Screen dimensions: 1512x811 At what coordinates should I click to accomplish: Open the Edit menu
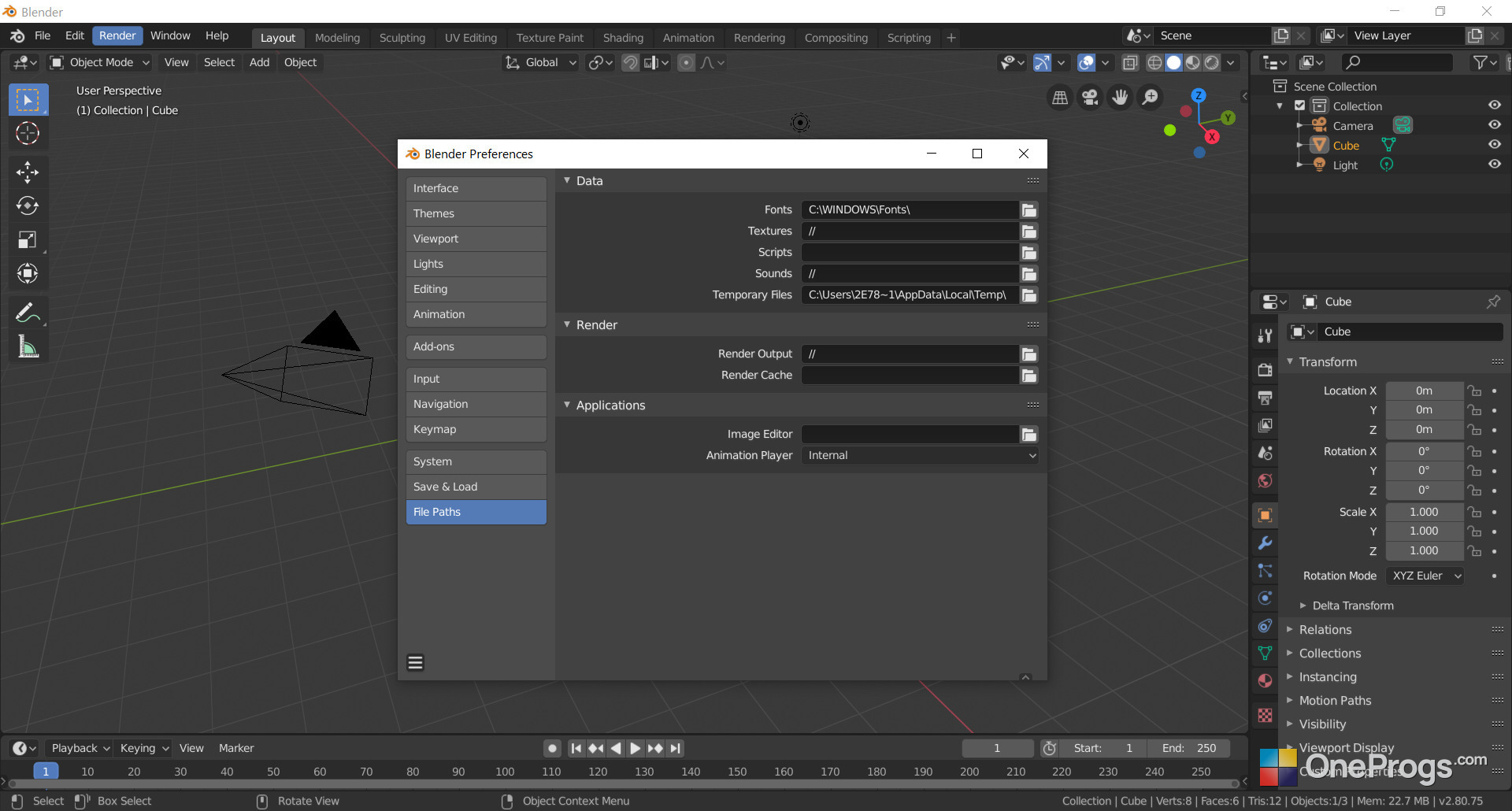75,35
